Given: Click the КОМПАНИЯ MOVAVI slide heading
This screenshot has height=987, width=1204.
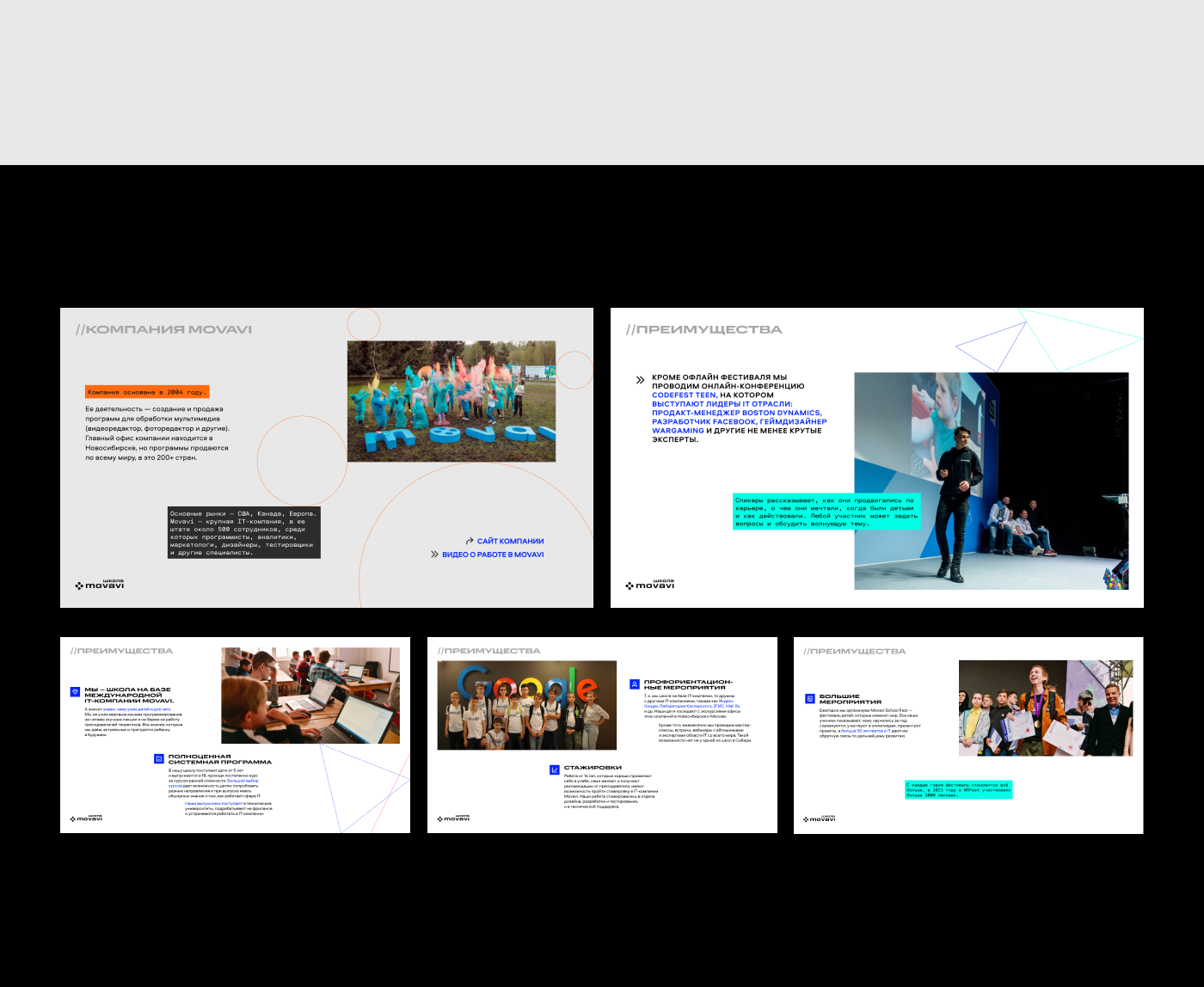Looking at the screenshot, I should click(x=163, y=329).
